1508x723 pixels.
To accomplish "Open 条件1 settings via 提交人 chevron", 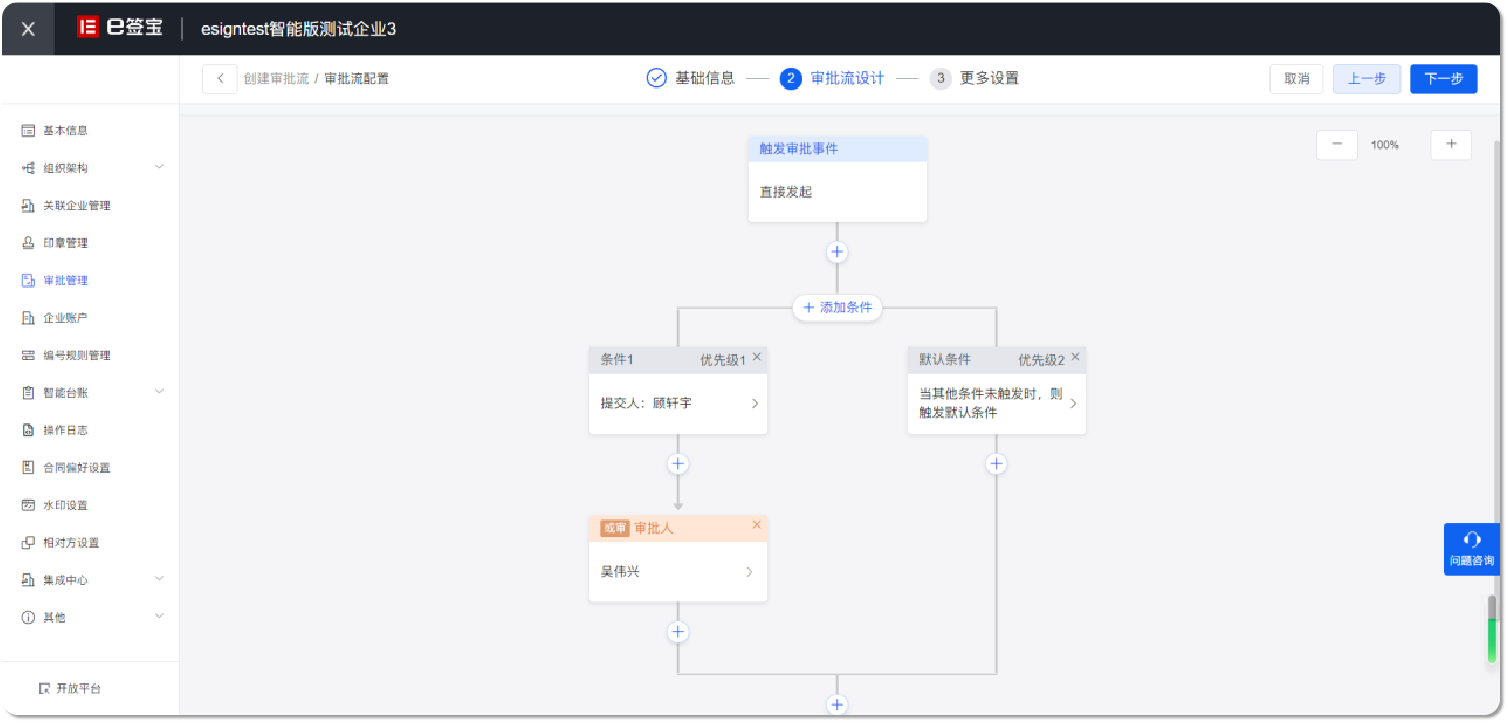I will pyautogui.click(x=755, y=404).
